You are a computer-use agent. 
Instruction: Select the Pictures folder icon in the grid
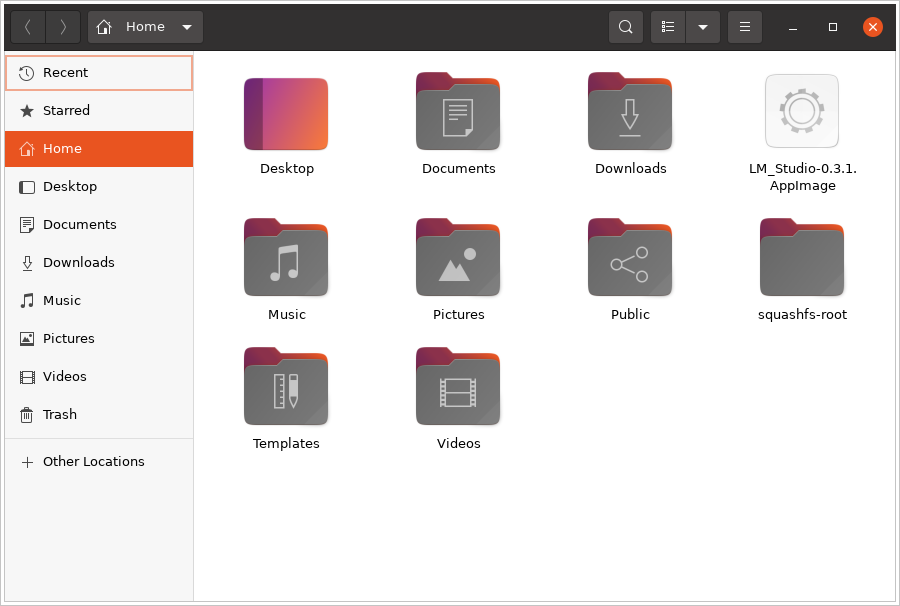(x=458, y=257)
